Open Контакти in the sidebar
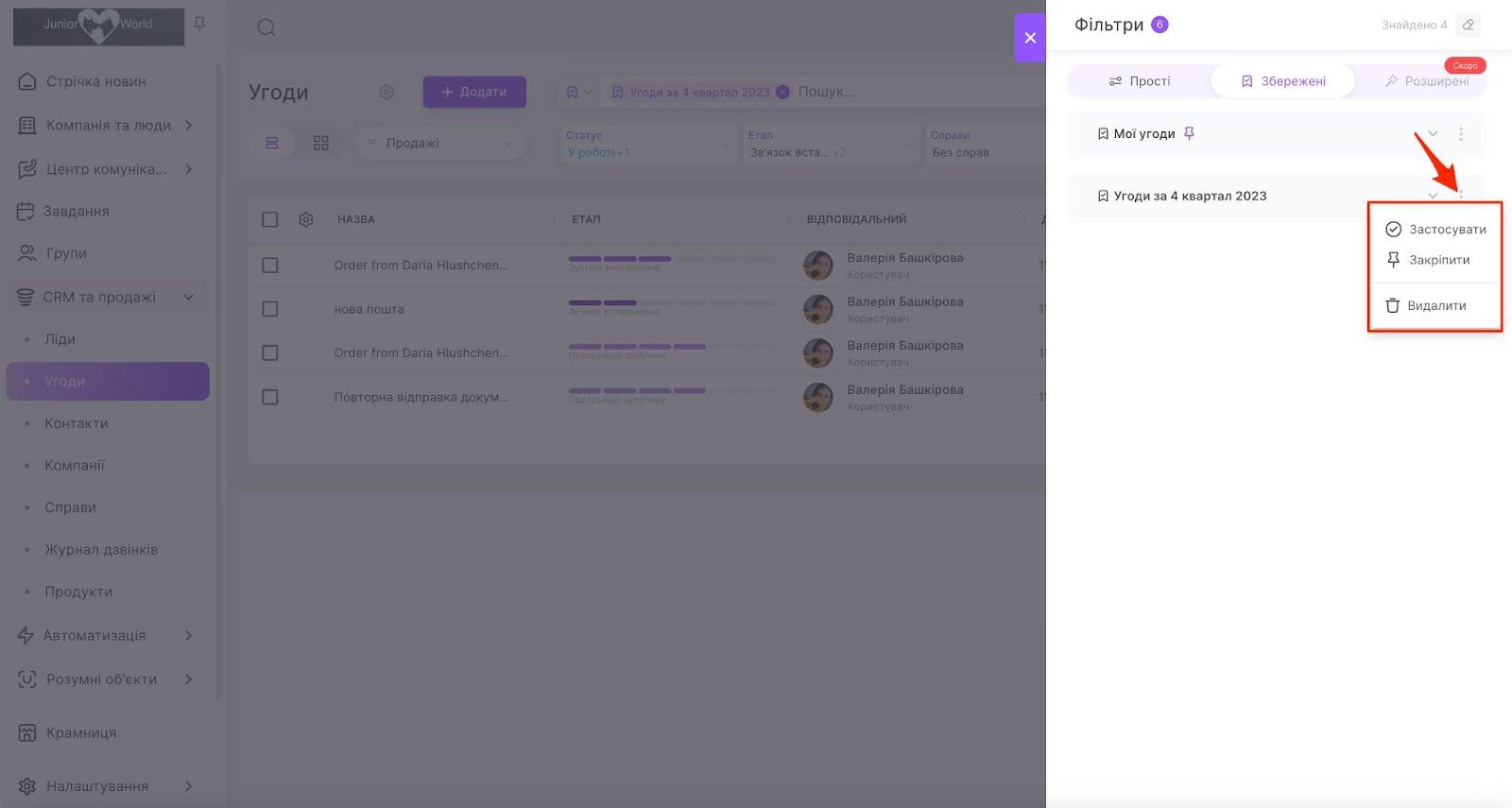 click(x=77, y=423)
